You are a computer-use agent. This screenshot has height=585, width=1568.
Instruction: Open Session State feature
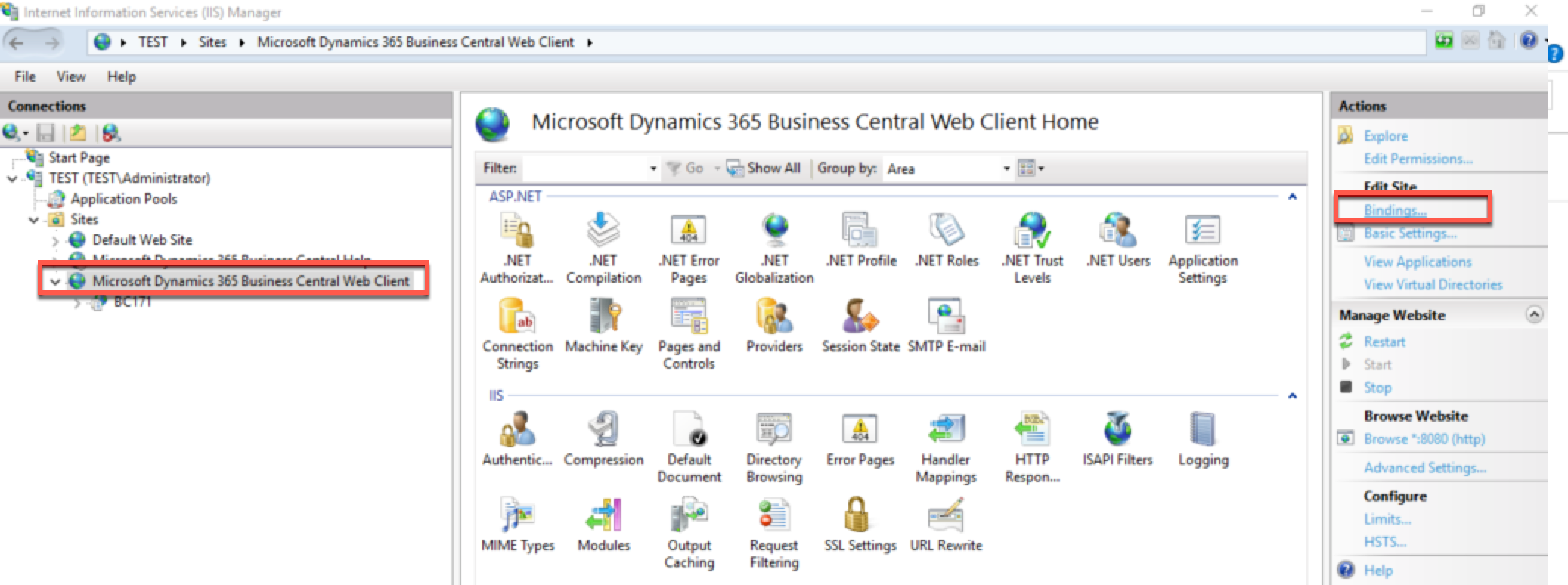[x=860, y=326]
